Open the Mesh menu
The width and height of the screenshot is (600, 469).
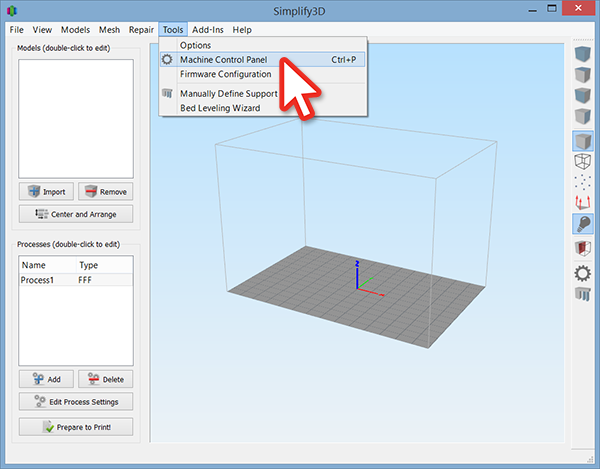pos(109,29)
